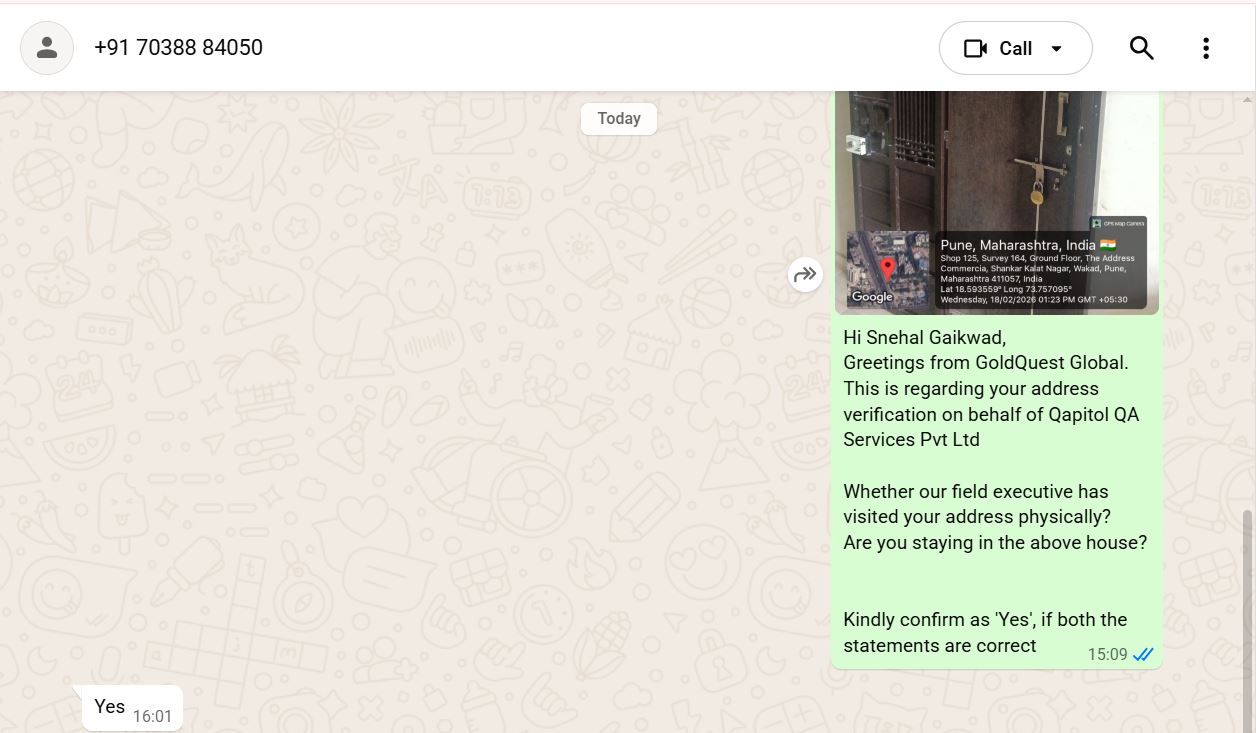Click the blue double-tick read receipt
1256x733 pixels.
point(1143,655)
